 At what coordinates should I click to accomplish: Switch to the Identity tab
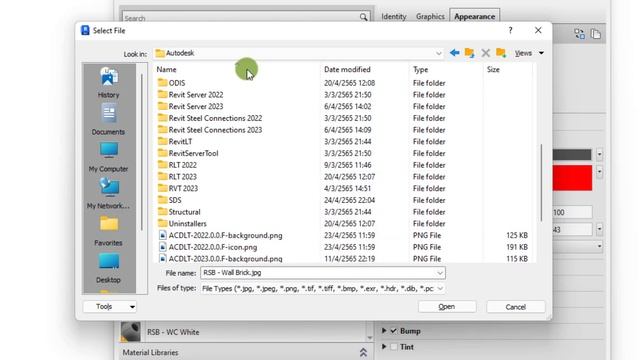pos(394,17)
